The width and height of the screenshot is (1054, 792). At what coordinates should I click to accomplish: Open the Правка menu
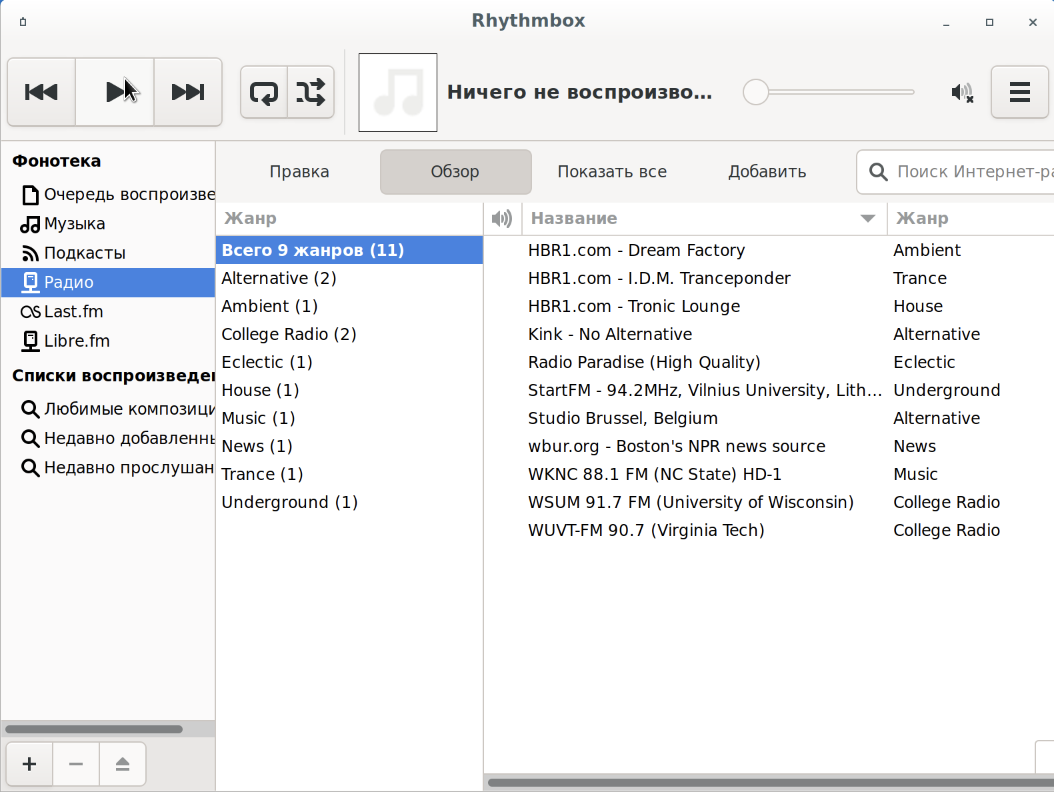299,171
